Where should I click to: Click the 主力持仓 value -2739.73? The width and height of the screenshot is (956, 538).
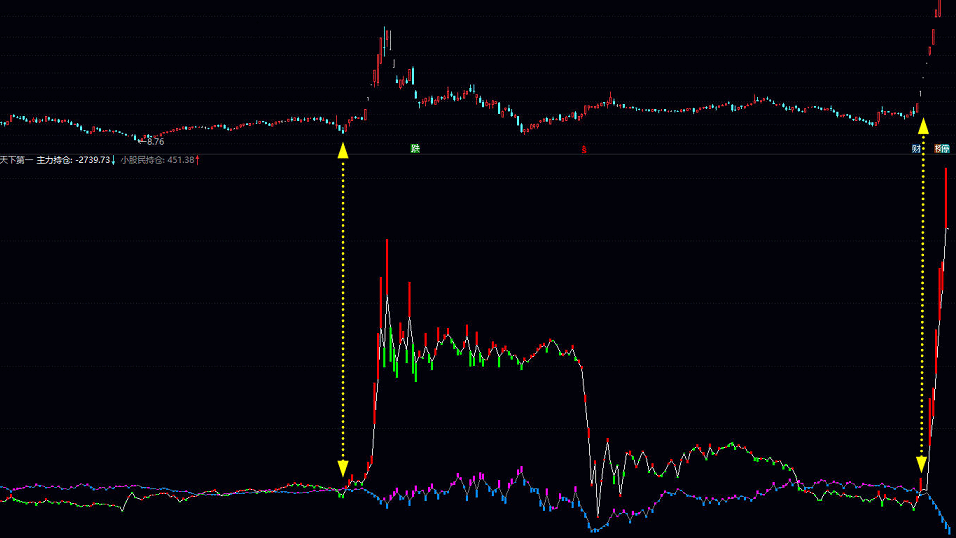pyautogui.click(x=93, y=160)
